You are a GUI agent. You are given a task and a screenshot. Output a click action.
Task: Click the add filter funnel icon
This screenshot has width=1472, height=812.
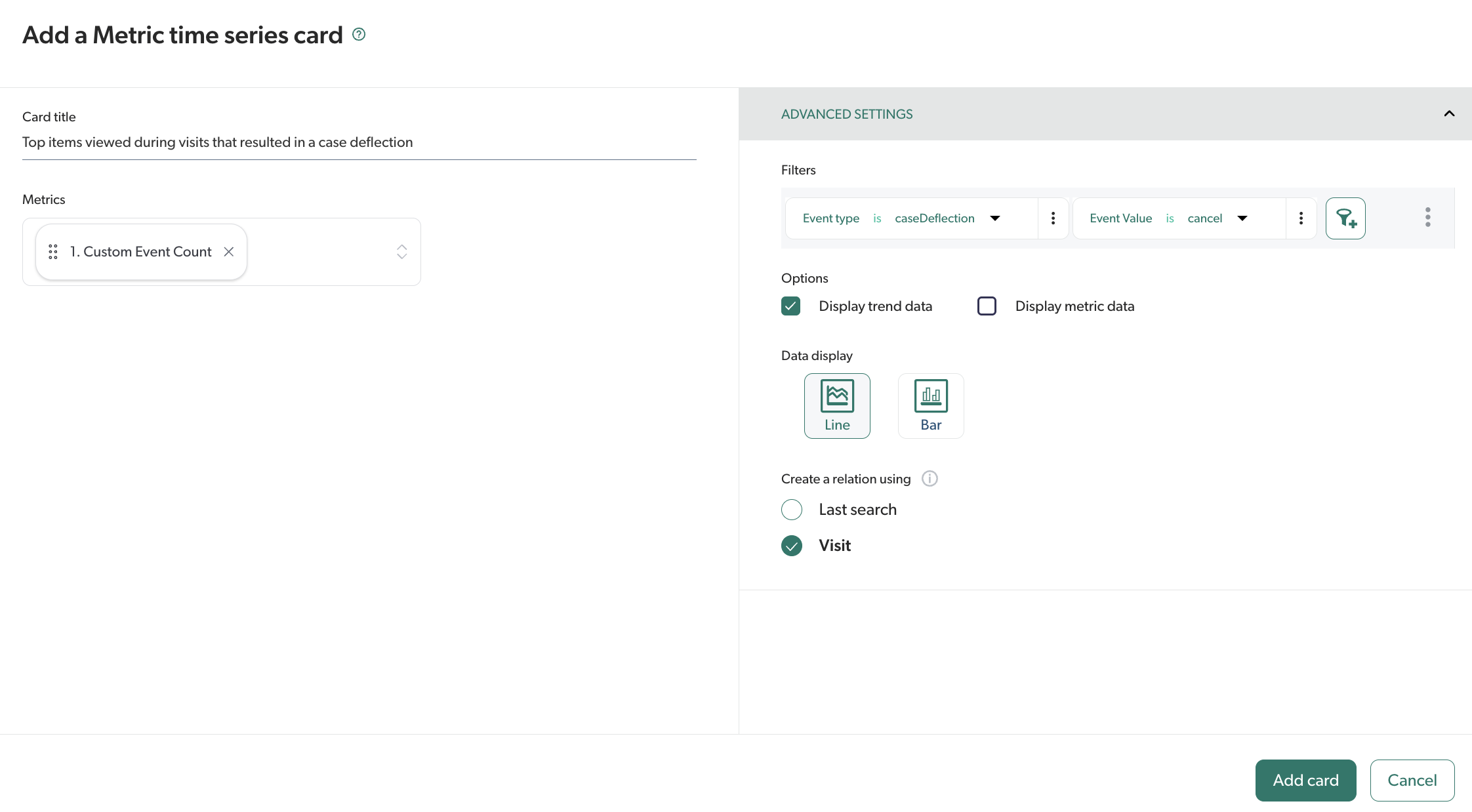[x=1345, y=218]
